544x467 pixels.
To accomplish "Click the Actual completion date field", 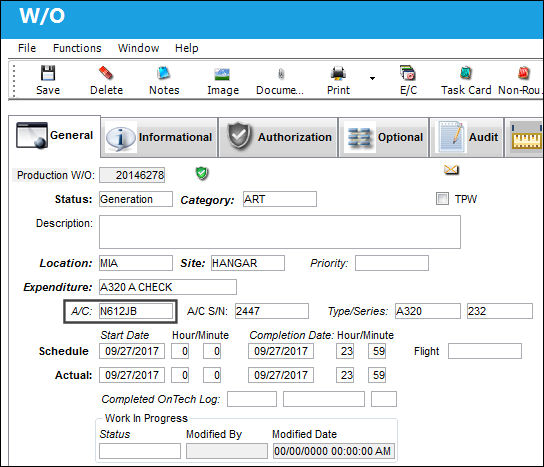I will (281, 375).
